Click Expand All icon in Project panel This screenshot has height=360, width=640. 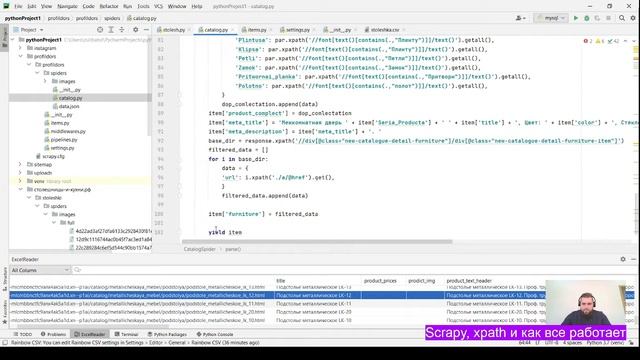111,30
